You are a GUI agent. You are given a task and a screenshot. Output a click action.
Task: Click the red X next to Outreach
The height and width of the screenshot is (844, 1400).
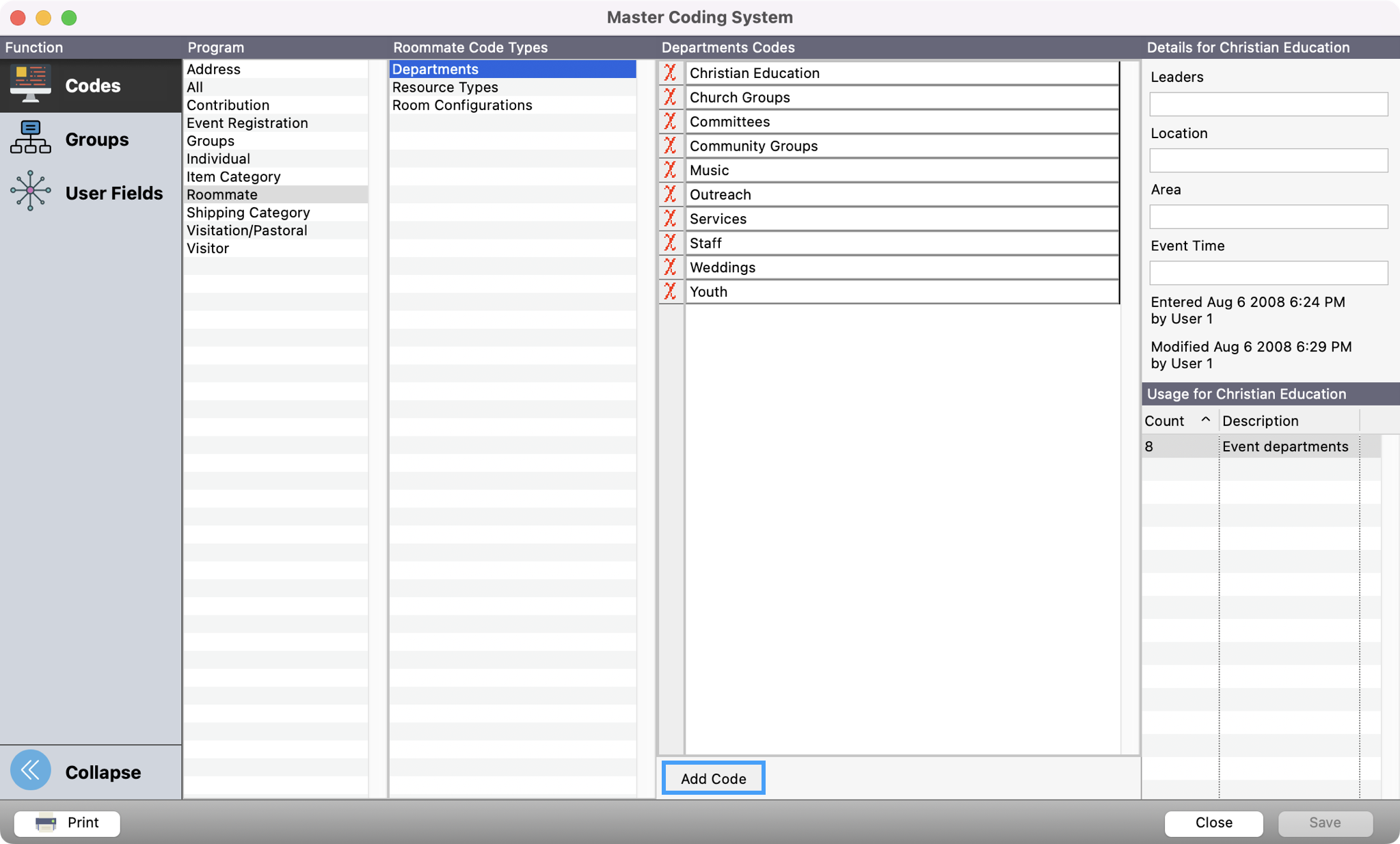pyautogui.click(x=671, y=195)
